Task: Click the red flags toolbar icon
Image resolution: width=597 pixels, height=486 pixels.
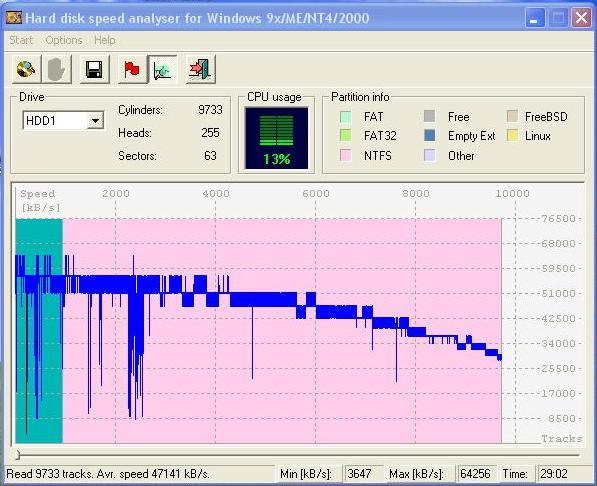Action: 132,69
